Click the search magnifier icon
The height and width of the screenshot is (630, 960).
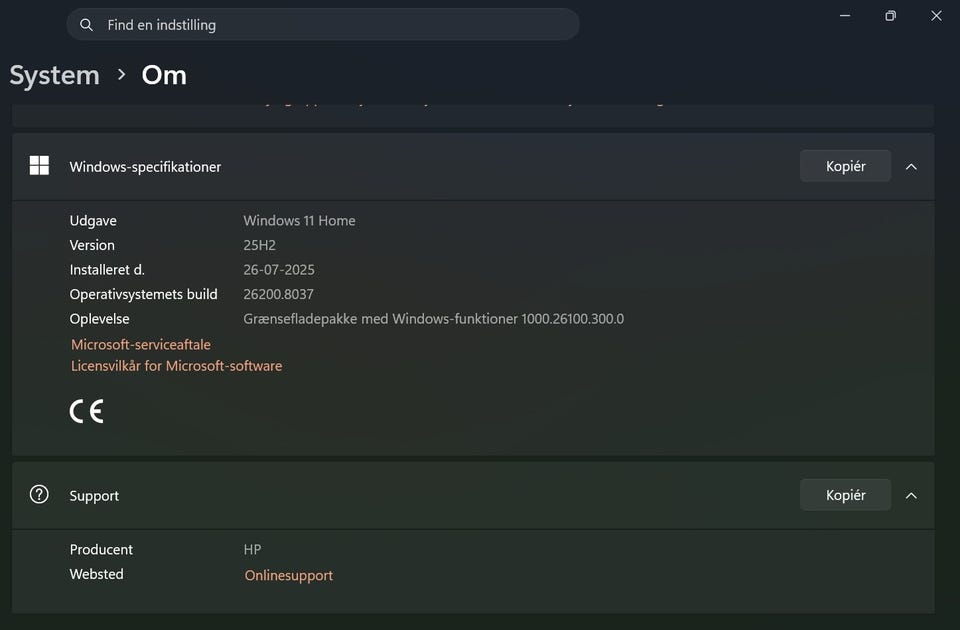point(86,25)
